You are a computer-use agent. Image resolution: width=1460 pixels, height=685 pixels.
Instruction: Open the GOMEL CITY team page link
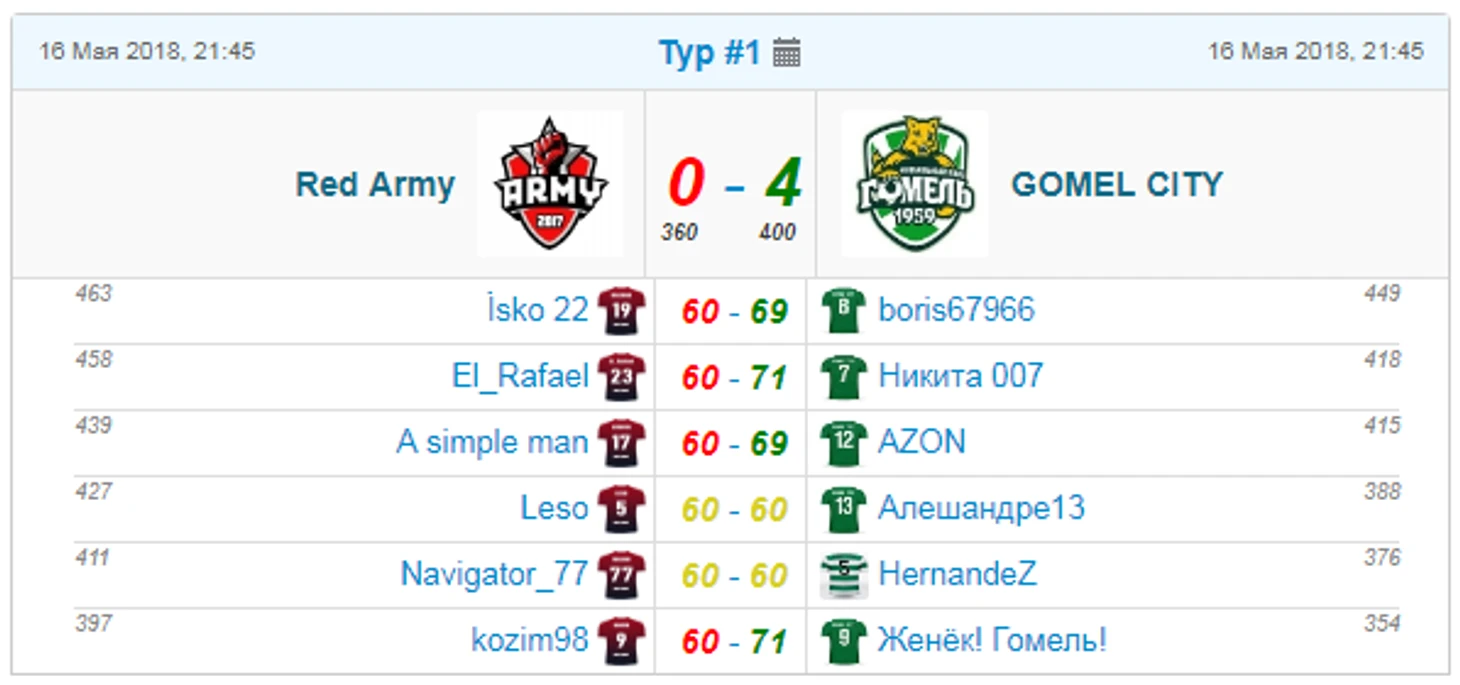coord(1117,184)
